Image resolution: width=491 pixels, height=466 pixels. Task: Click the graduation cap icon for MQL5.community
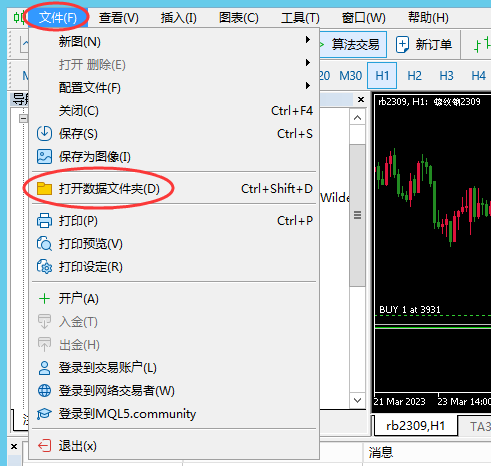pyautogui.click(x=44, y=414)
